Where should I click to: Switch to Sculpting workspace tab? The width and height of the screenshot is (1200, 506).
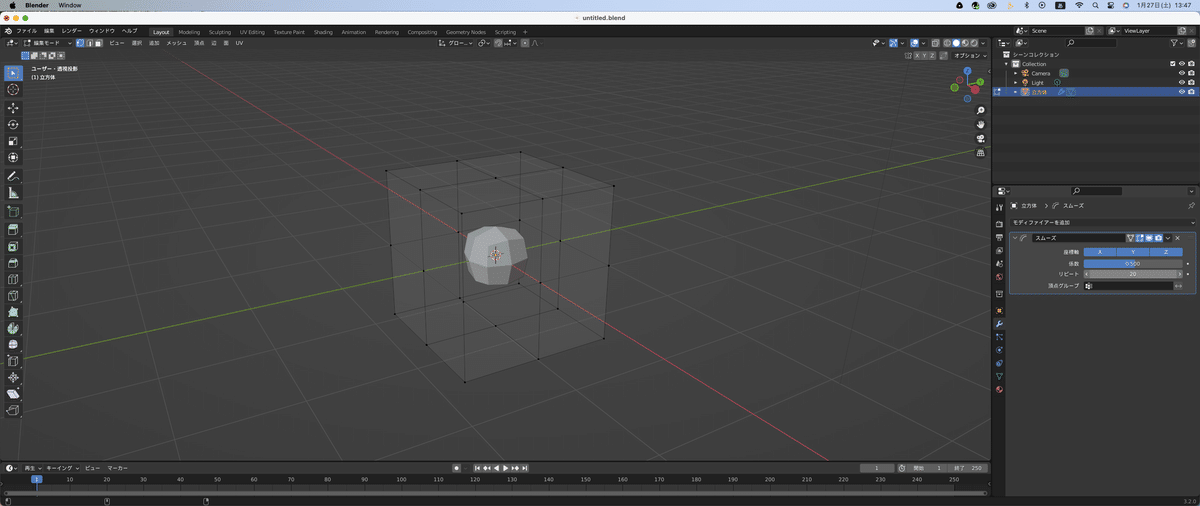point(219,31)
